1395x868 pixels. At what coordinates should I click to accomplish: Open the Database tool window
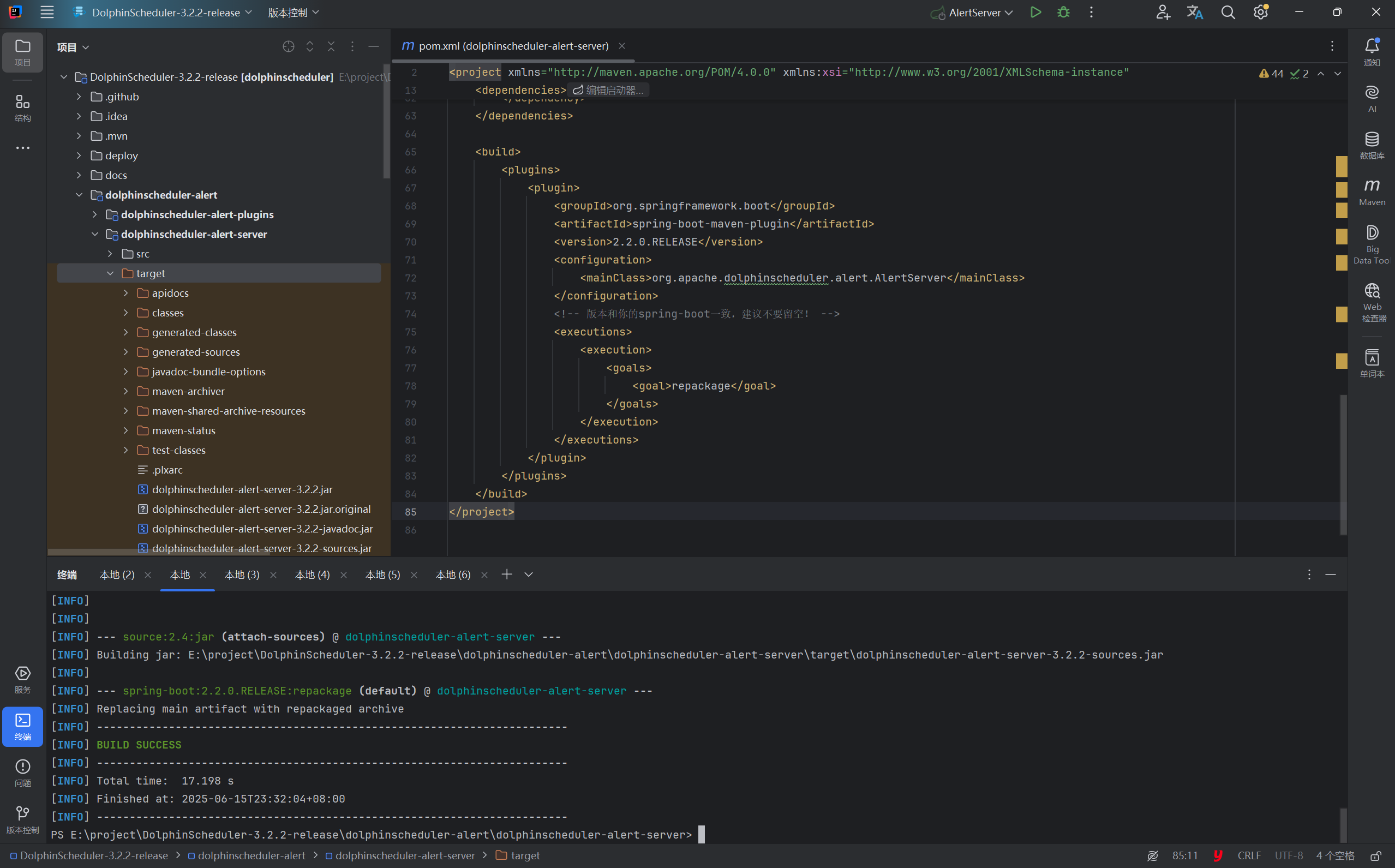tap(1372, 145)
